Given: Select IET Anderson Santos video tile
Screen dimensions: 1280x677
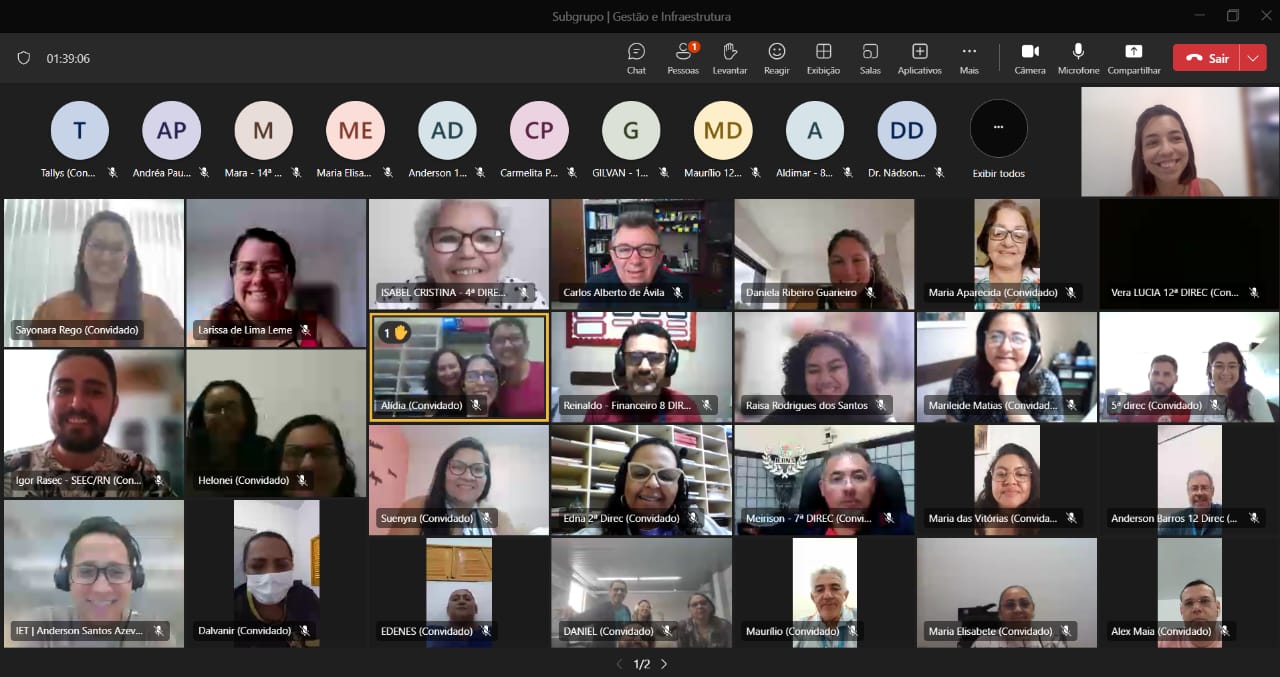Looking at the screenshot, I should (94, 574).
